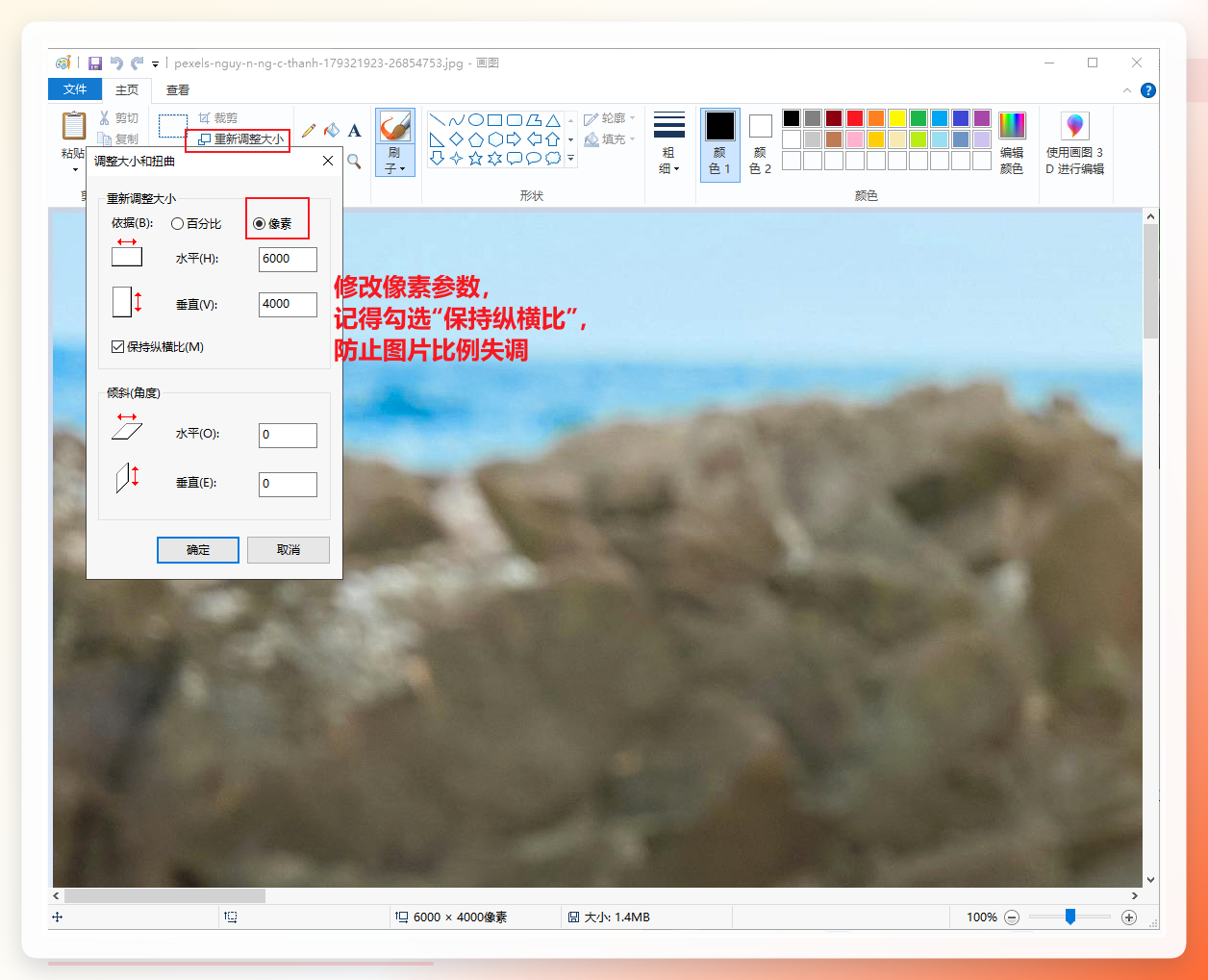The image size is (1208, 980).
Task: Click the 大小: 1.4MB status text
Action: point(617,917)
